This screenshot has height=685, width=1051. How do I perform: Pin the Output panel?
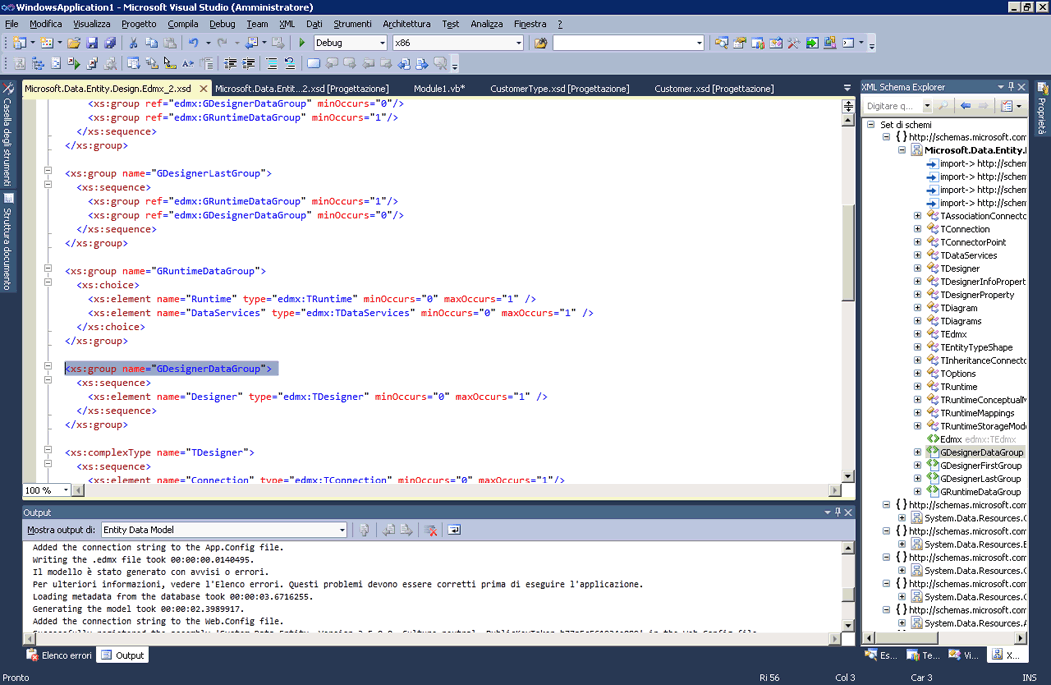[837, 512]
